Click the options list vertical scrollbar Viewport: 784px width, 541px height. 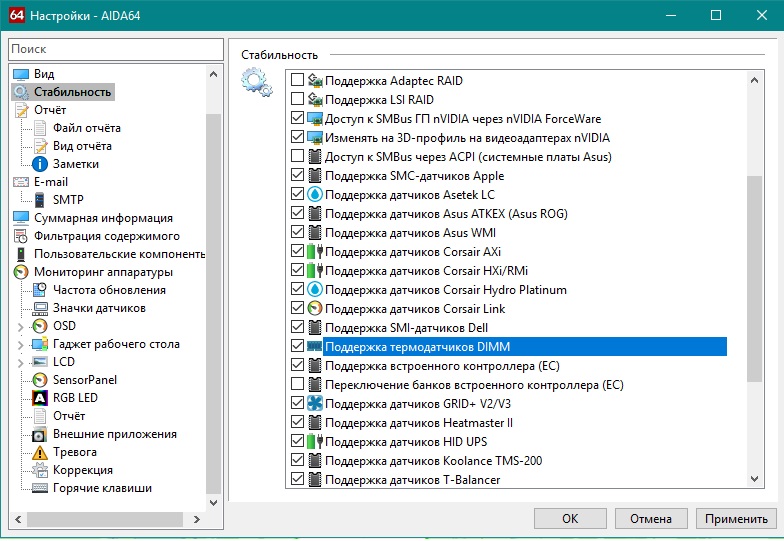(x=756, y=230)
